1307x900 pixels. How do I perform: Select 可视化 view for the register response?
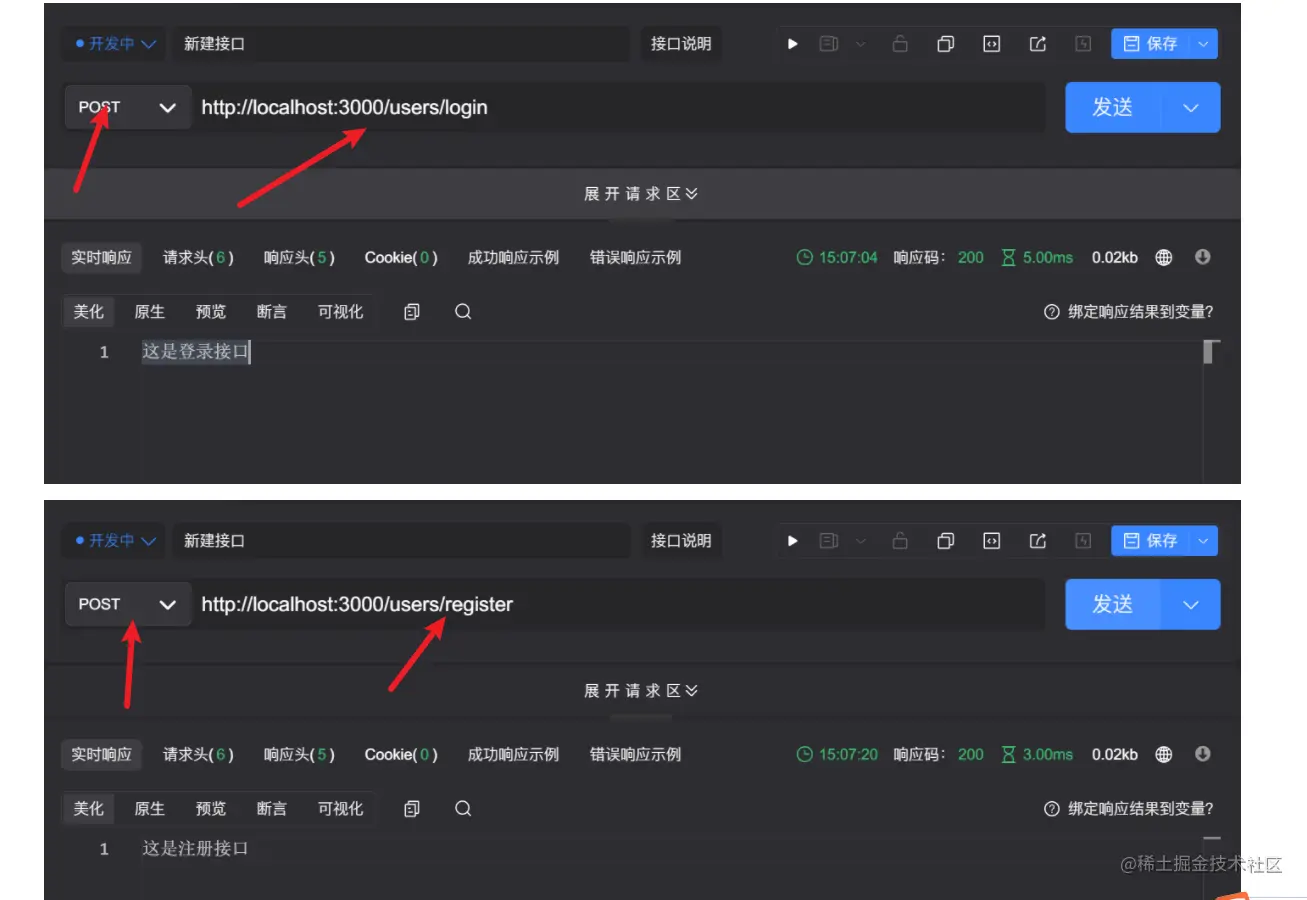click(341, 809)
